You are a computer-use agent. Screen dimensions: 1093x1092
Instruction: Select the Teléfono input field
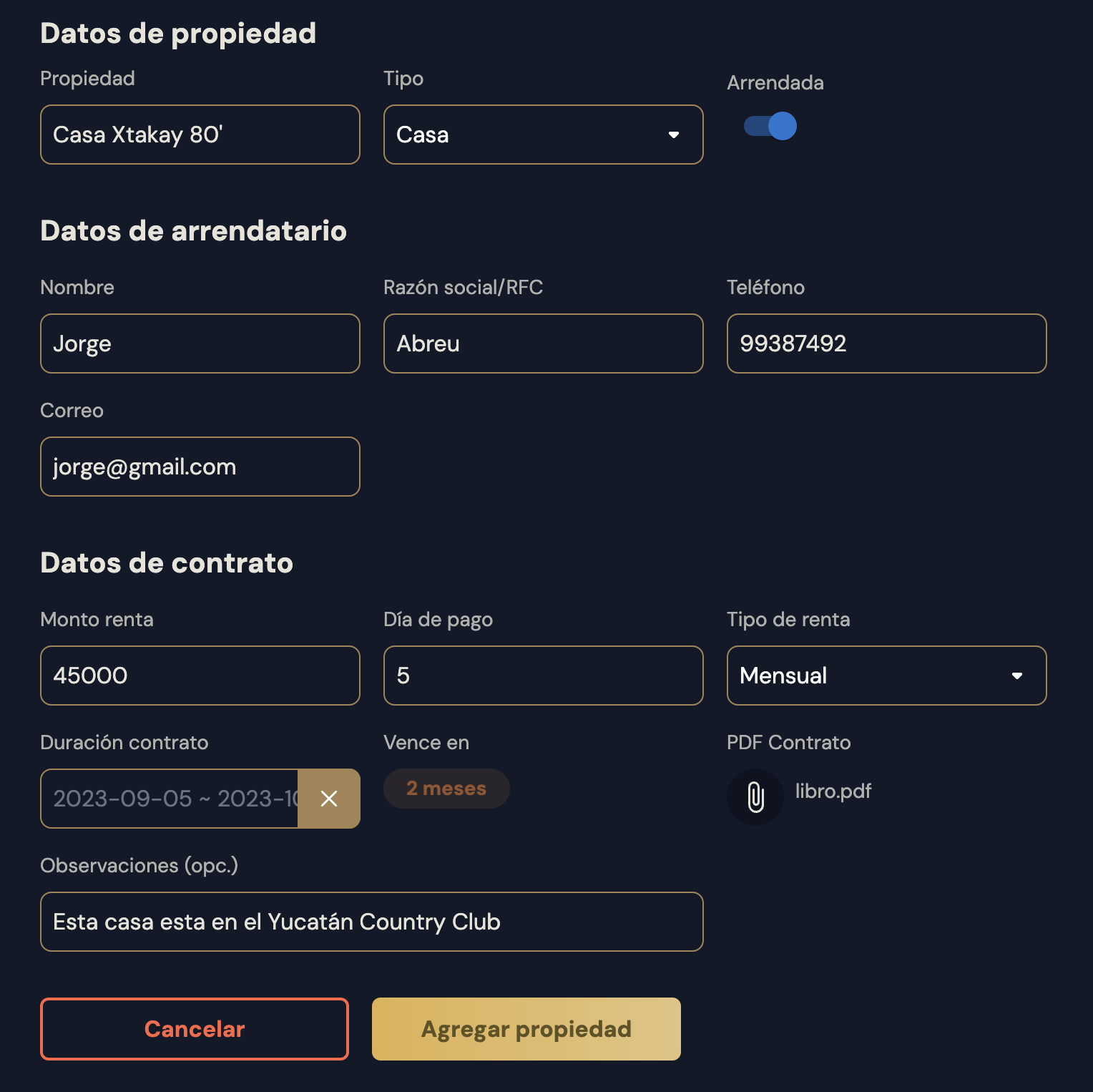pyautogui.click(x=886, y=343)
